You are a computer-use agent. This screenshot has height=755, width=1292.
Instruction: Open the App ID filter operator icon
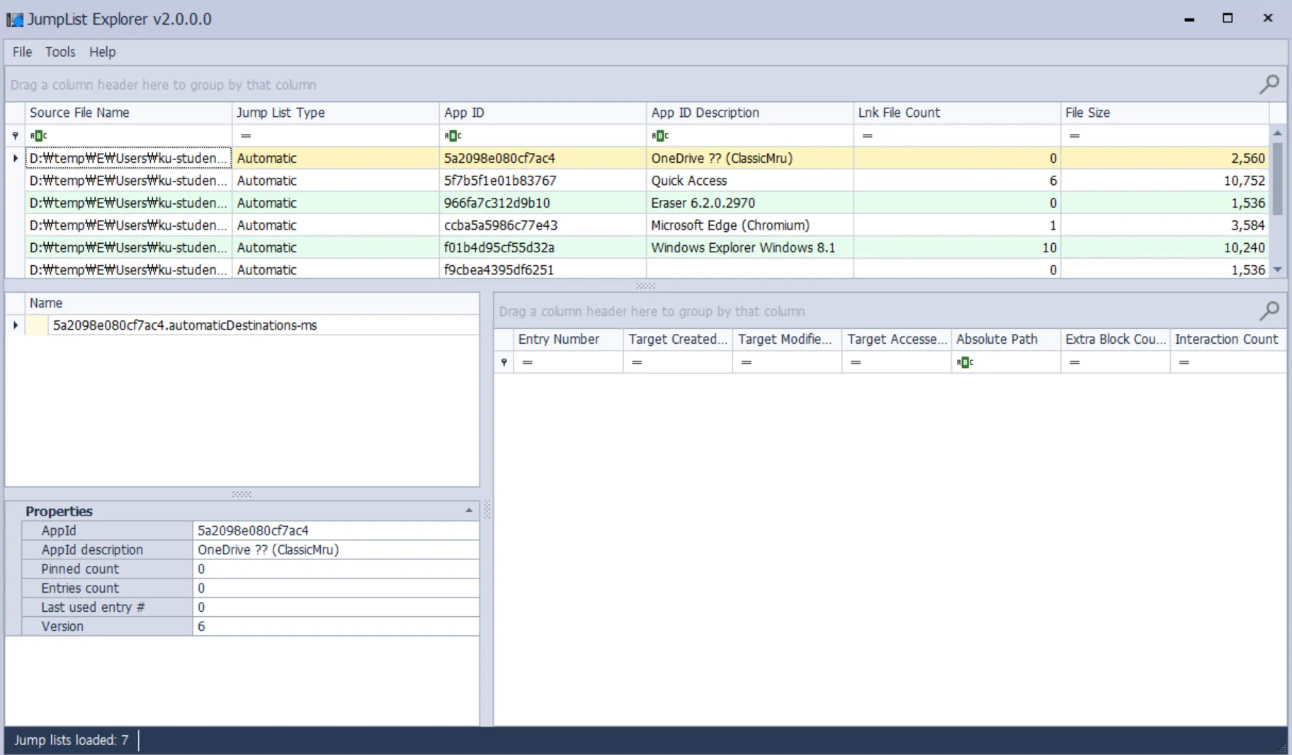pyautogui.click(x=452, y=136)
